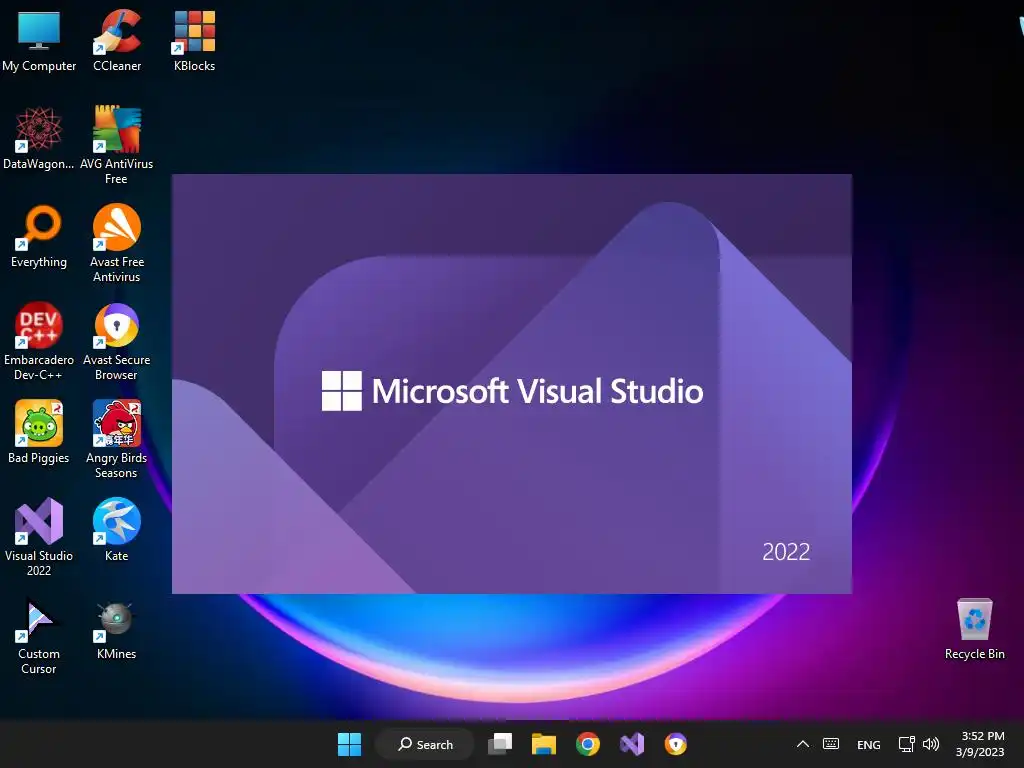Viewport: 1024px width, 768px height.
Task: Click the Bad Piggies game icon
Action: coord(39,432)
